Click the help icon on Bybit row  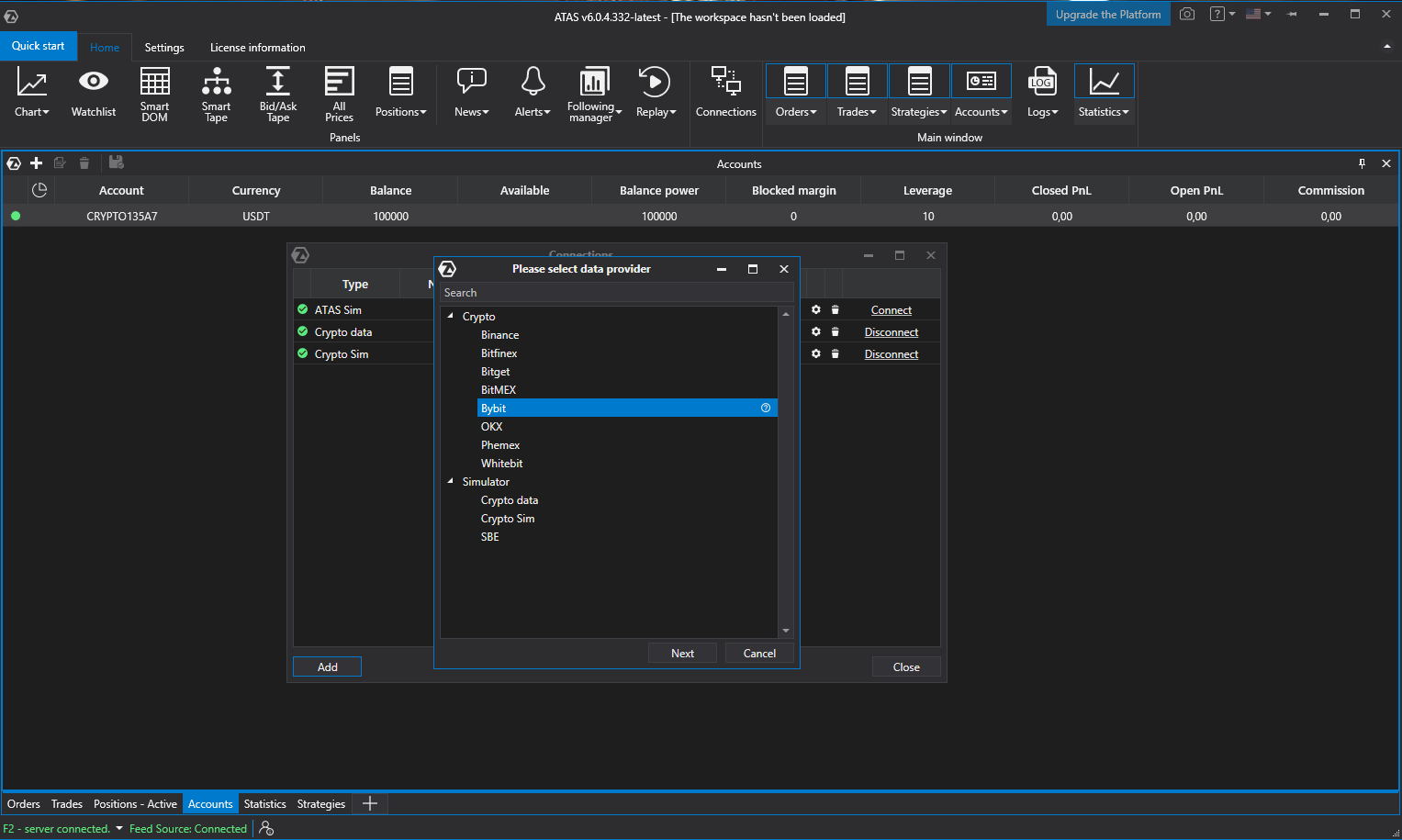pos(766,408)
